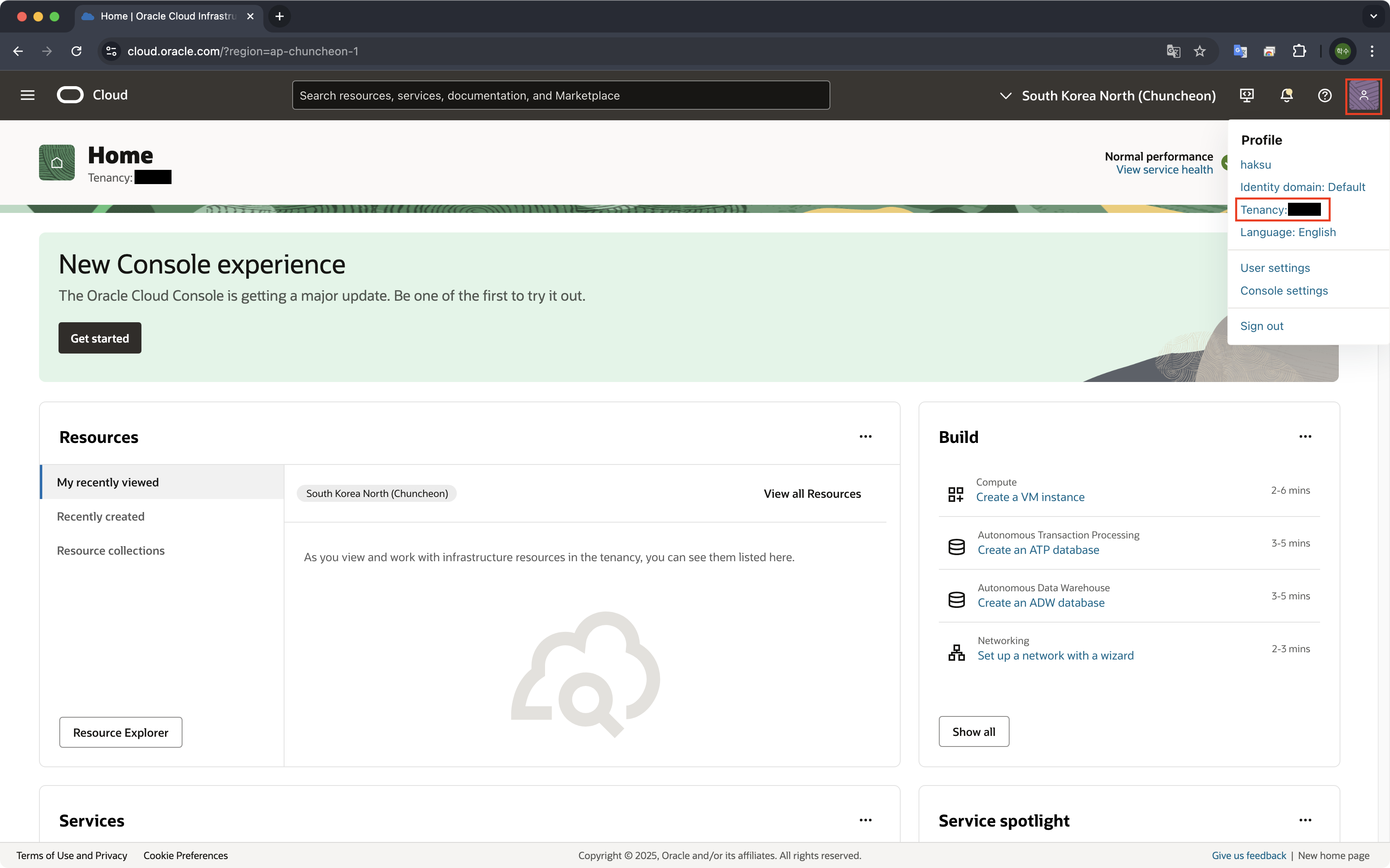Select the Recently created tab

click(x=100, y=516)
